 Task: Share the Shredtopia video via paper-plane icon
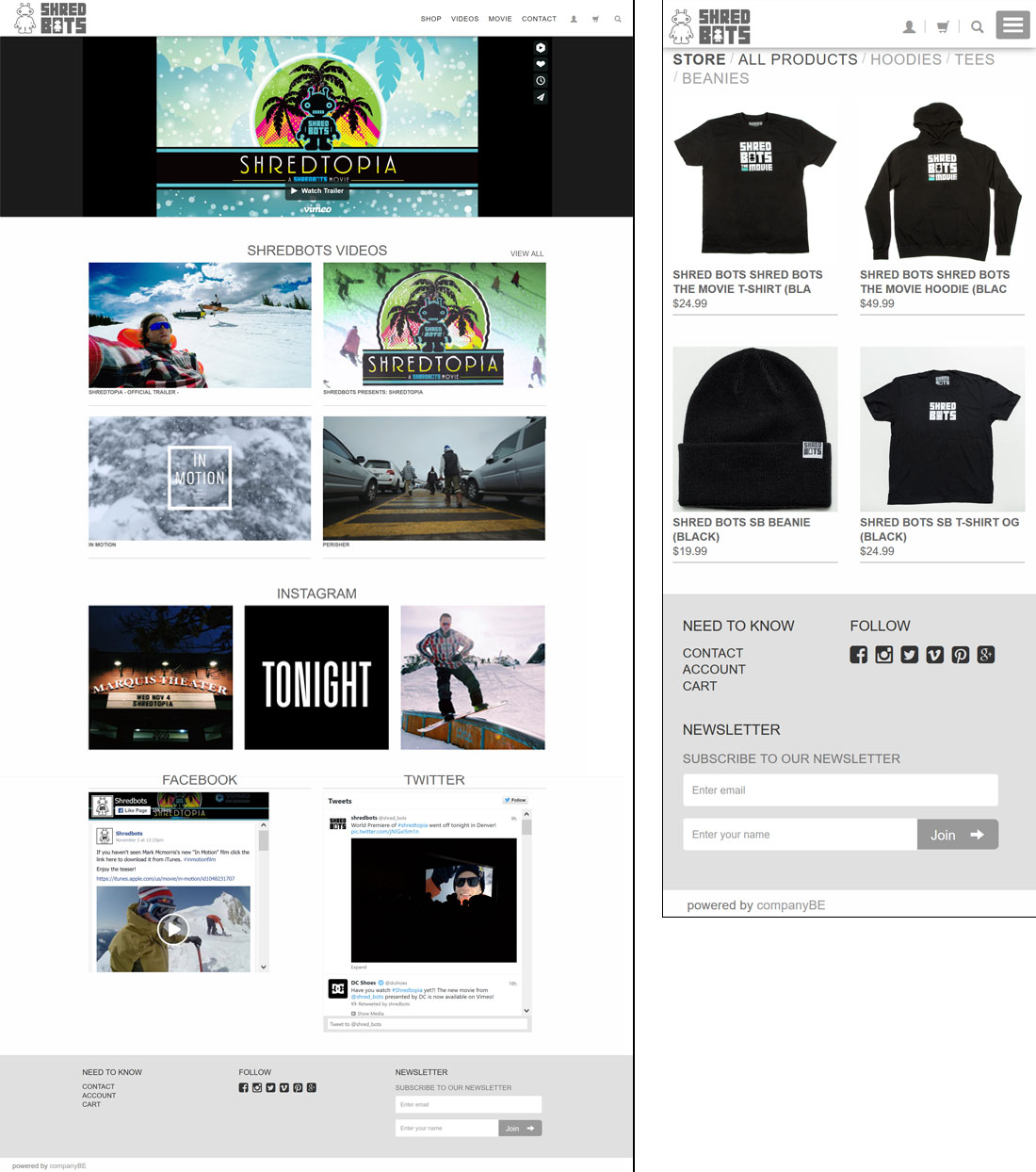[541, 97]
